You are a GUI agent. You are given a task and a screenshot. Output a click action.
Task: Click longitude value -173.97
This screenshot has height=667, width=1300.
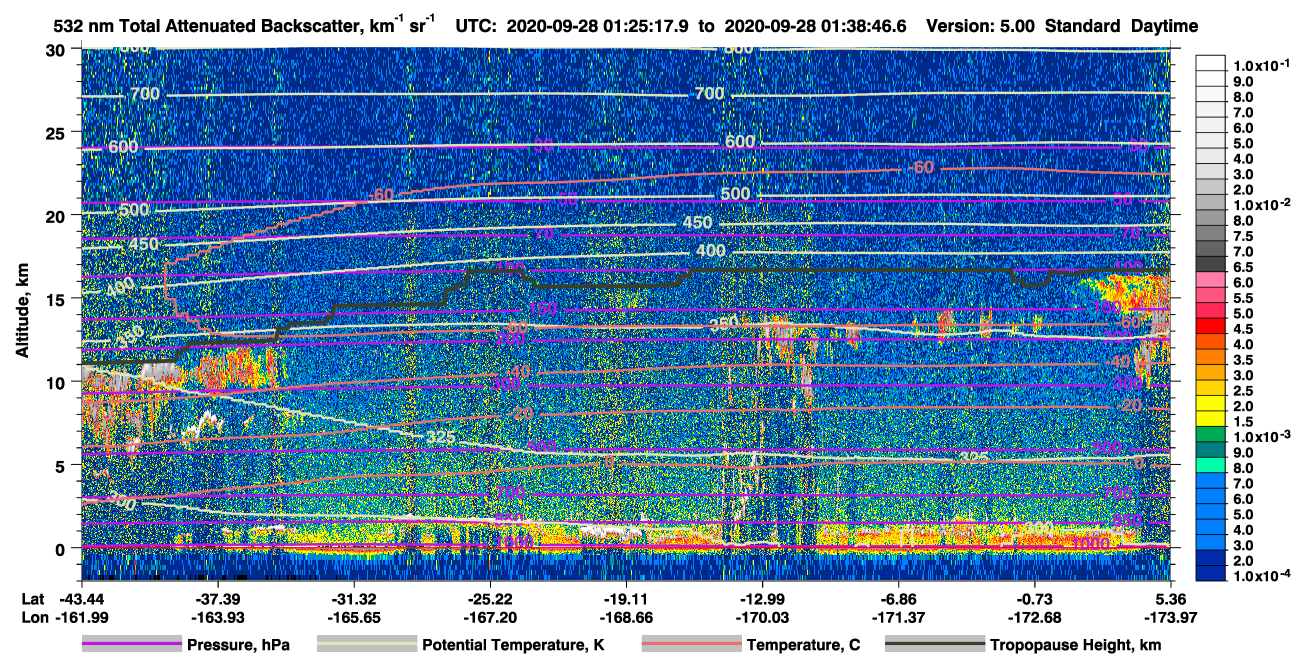[1172, 618]
